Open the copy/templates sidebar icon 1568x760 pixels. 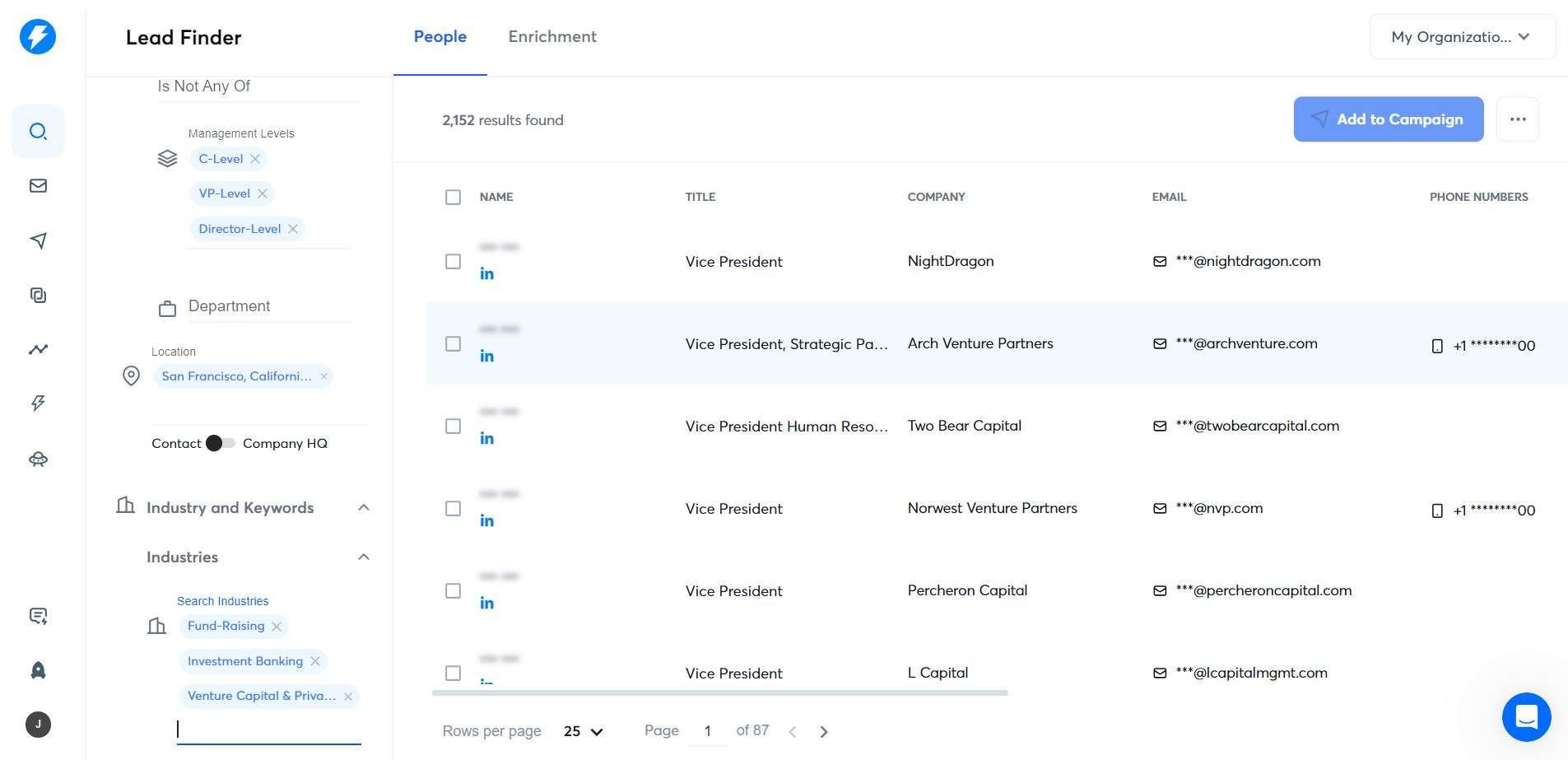pyautogui.click(x=38, y=295)
